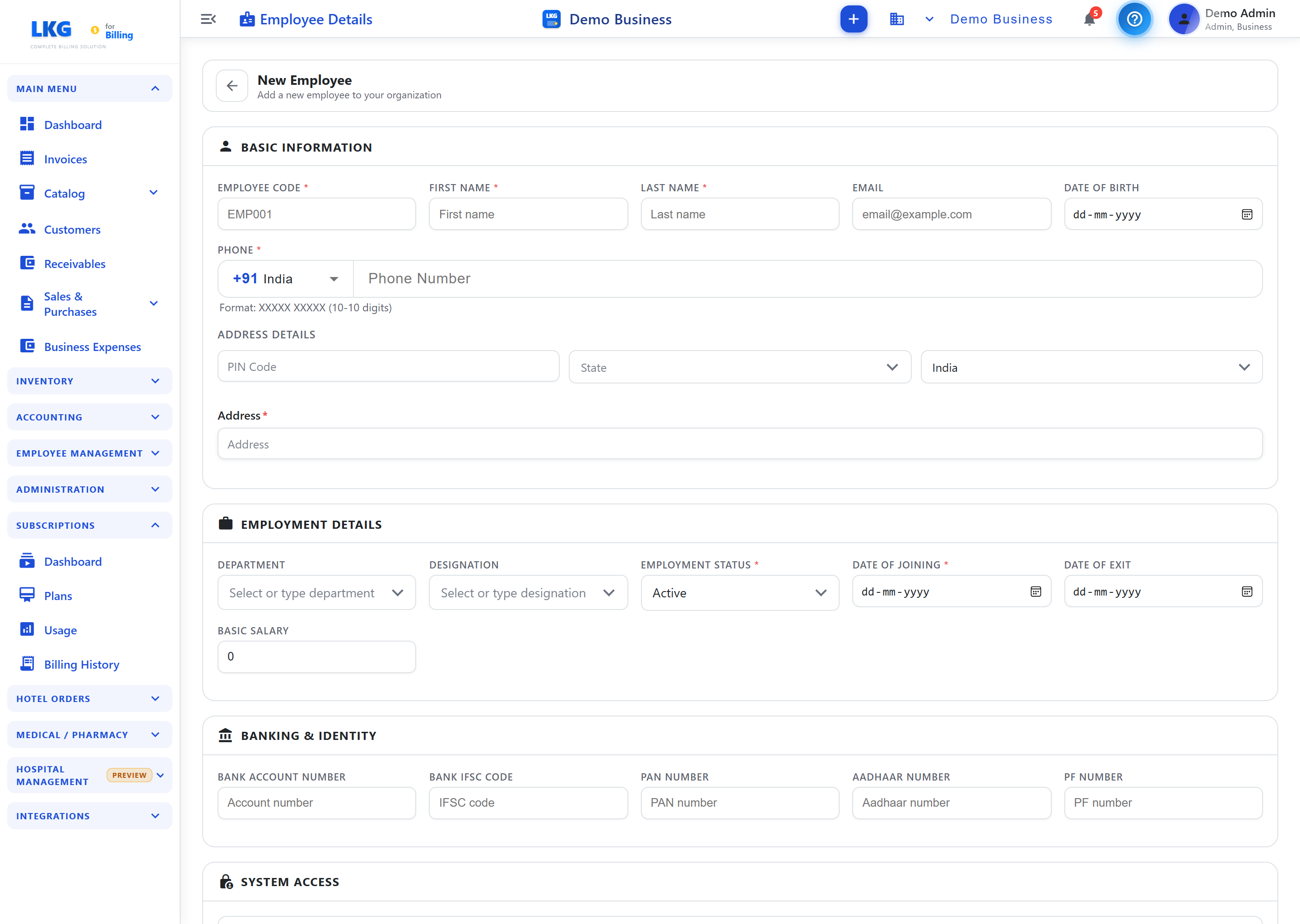Expand the Accounting section

[x=89, y=417]
